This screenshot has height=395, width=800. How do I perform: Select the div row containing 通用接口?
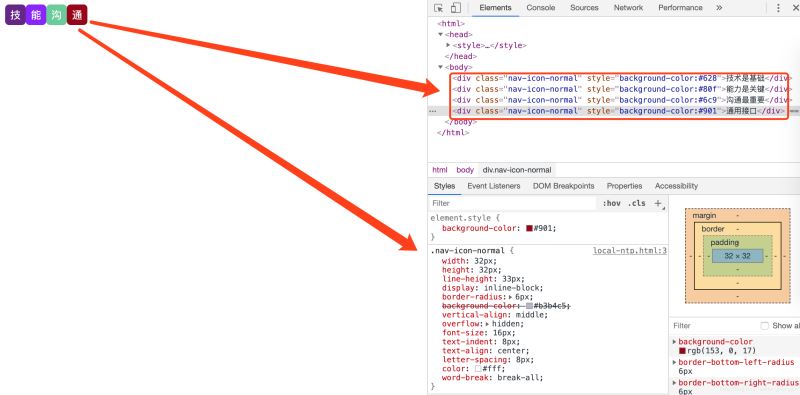pyautogui.click(x=619, y=111)
